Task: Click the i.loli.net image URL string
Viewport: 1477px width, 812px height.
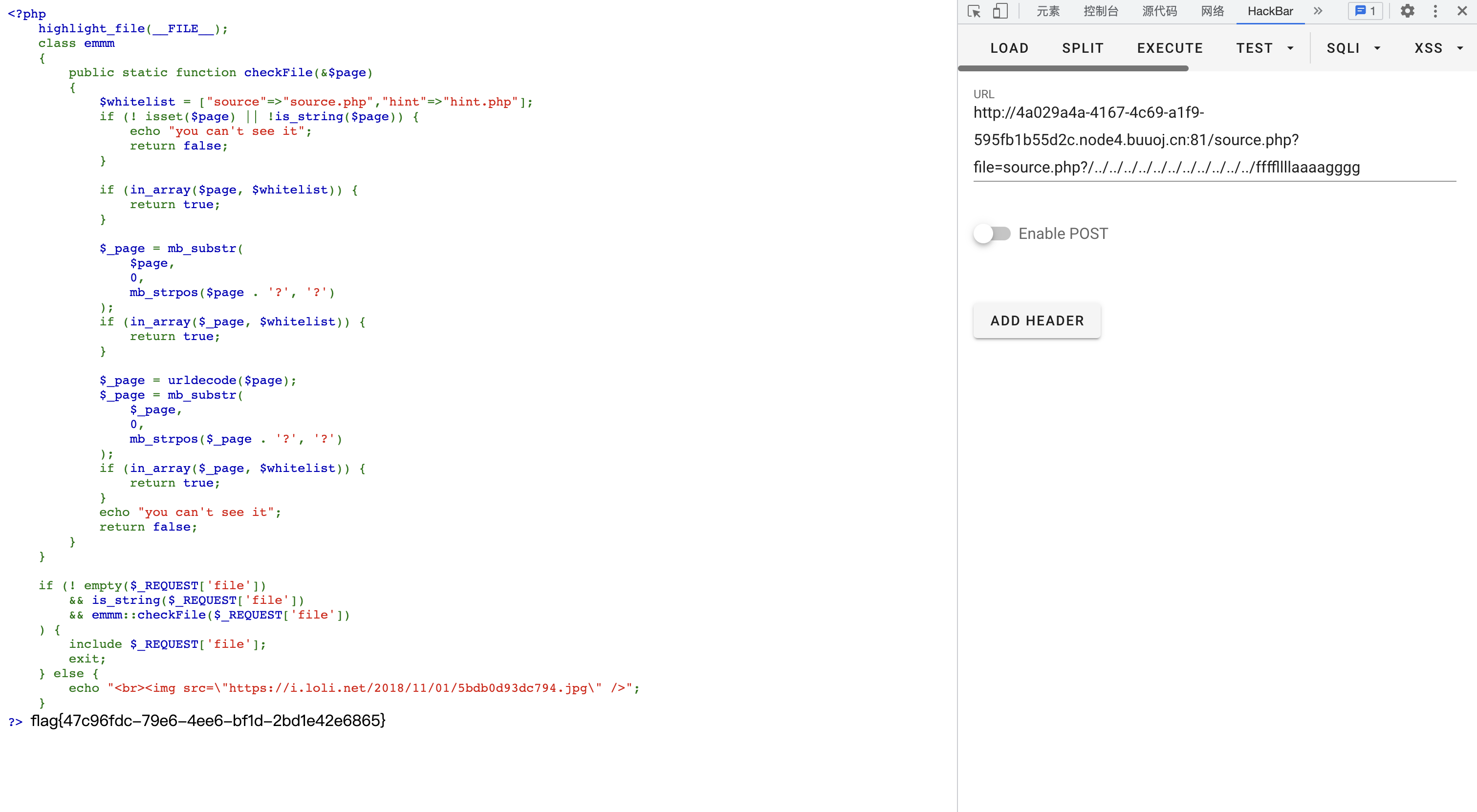Action: pyautogui.click(x=408, y=687)
